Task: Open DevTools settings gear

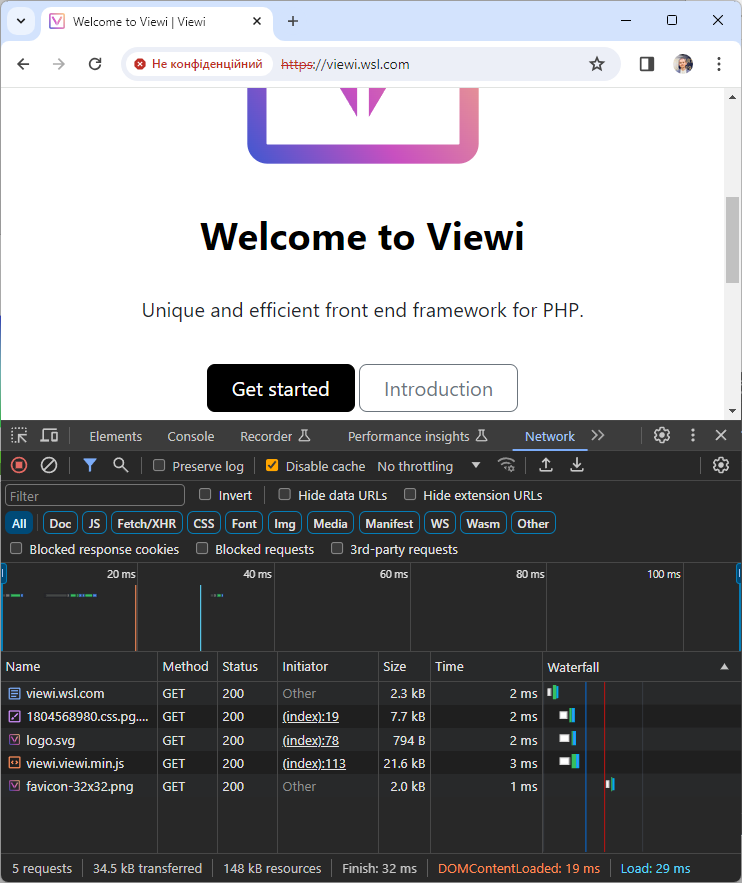Action: pyautogui.click(x=661, y=435)
